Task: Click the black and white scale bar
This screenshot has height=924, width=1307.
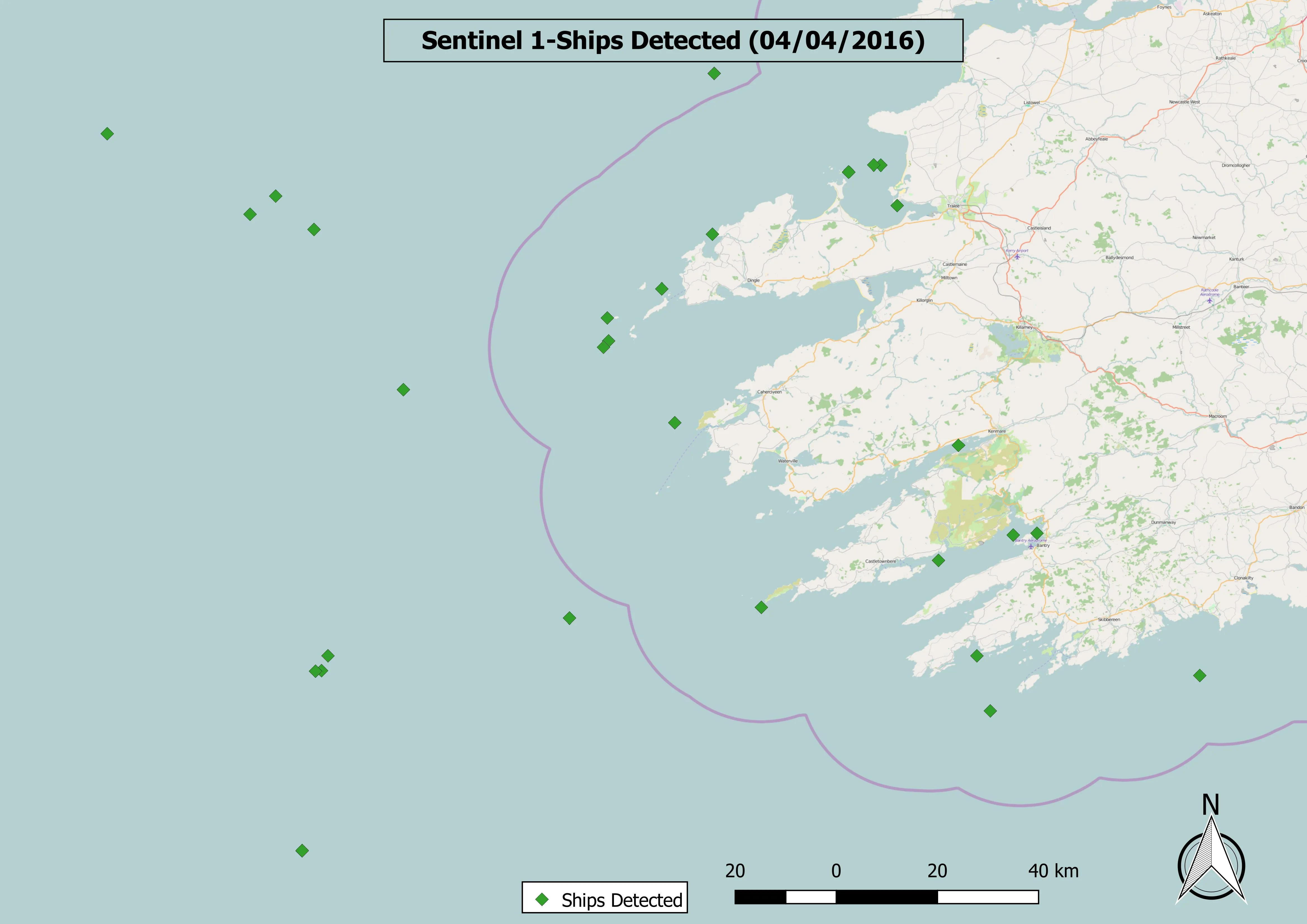Action: [886, 897]
